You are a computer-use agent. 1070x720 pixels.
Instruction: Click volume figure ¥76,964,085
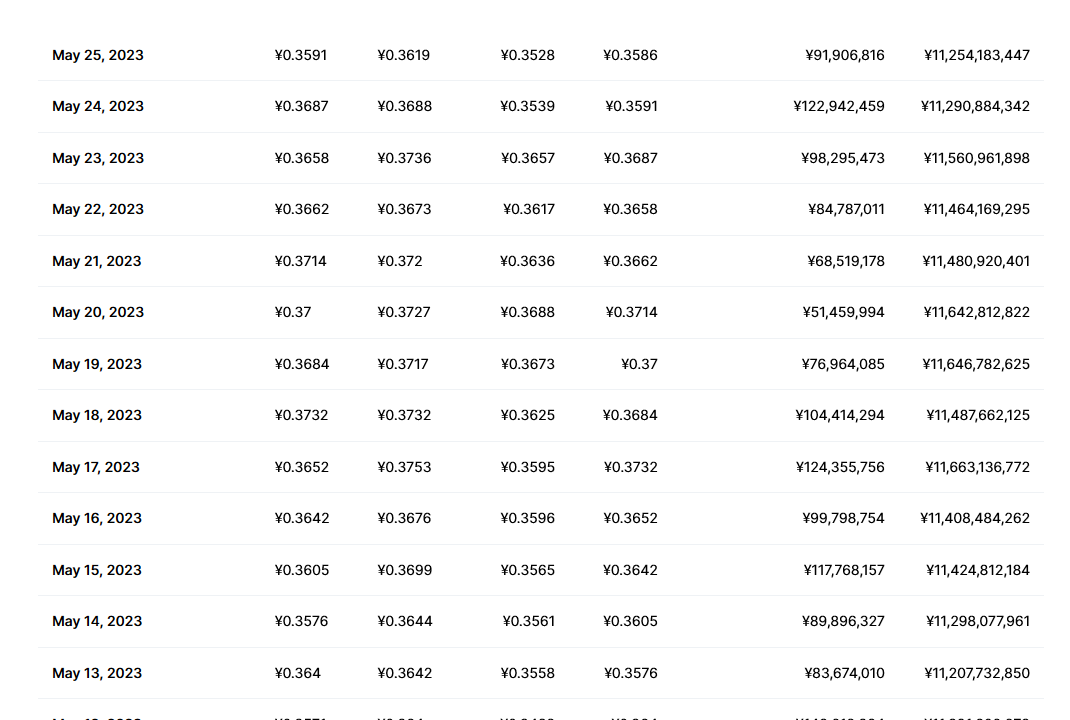(843, 364)
